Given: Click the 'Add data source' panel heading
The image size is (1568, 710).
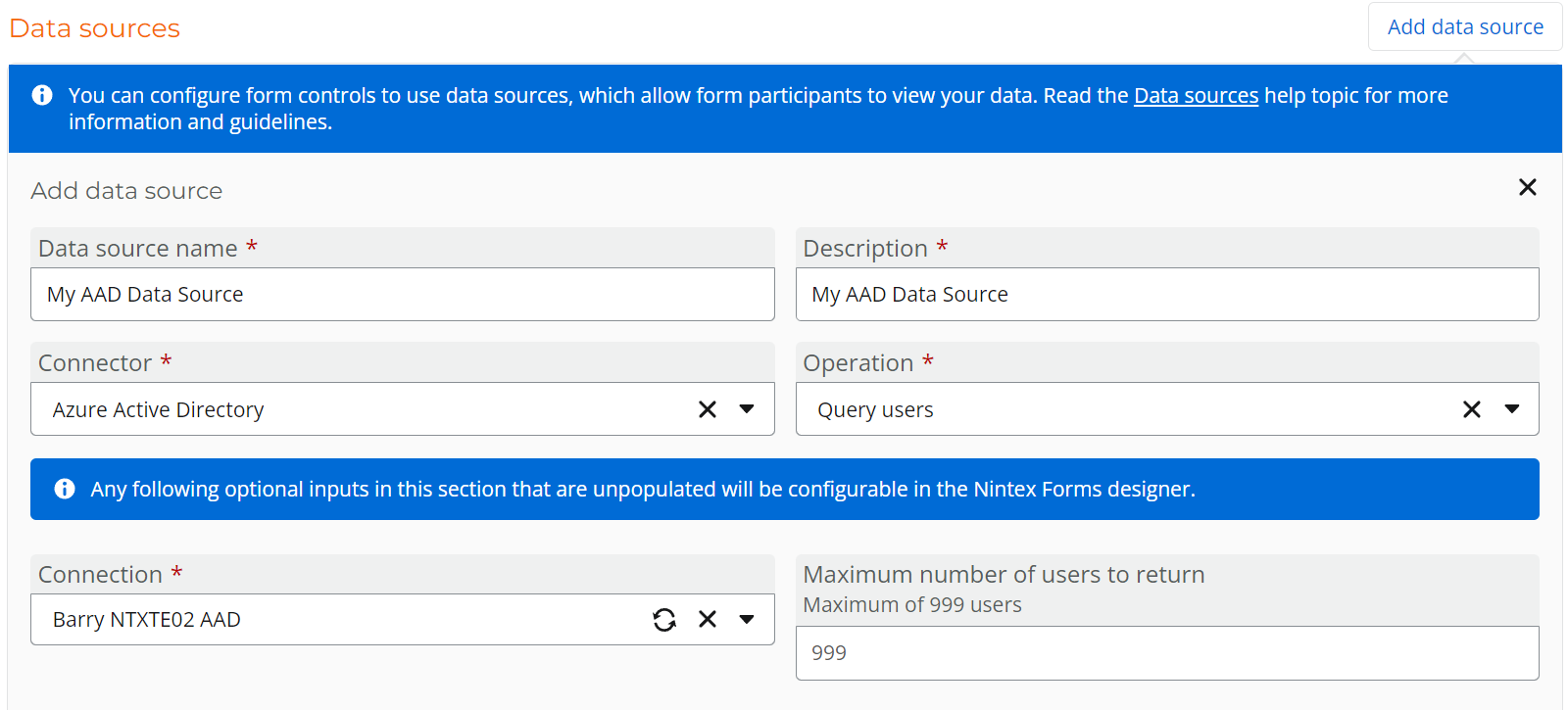Looking at the screenshot, I should 126,190.
